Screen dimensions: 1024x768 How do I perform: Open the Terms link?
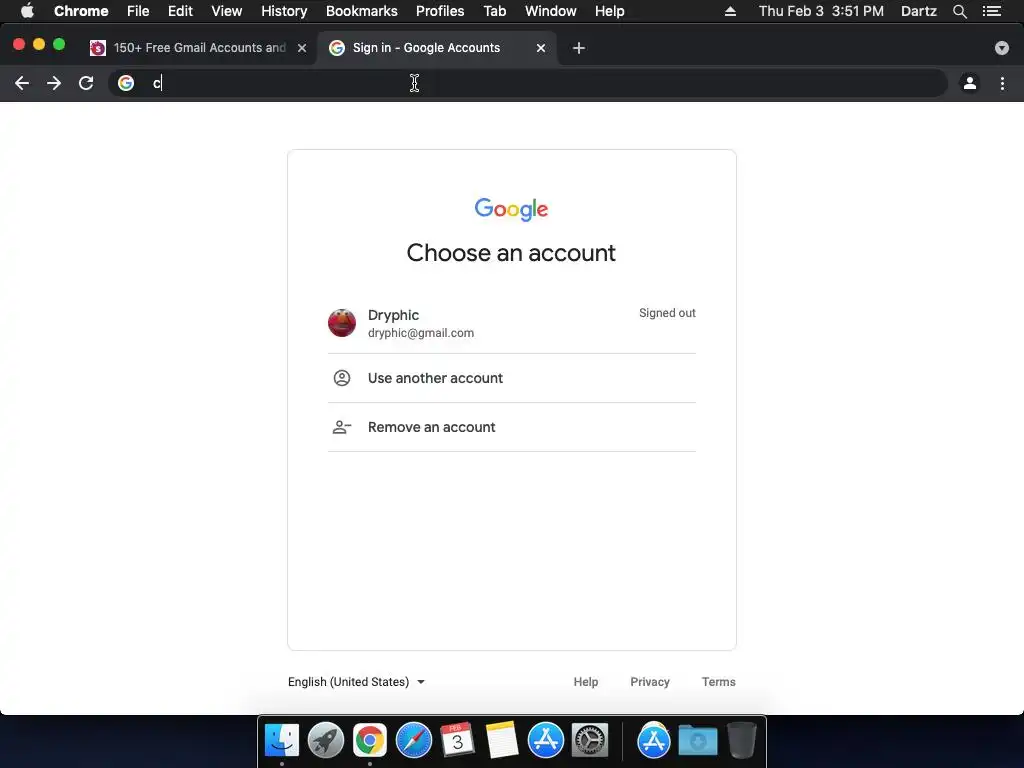point(718,682)
